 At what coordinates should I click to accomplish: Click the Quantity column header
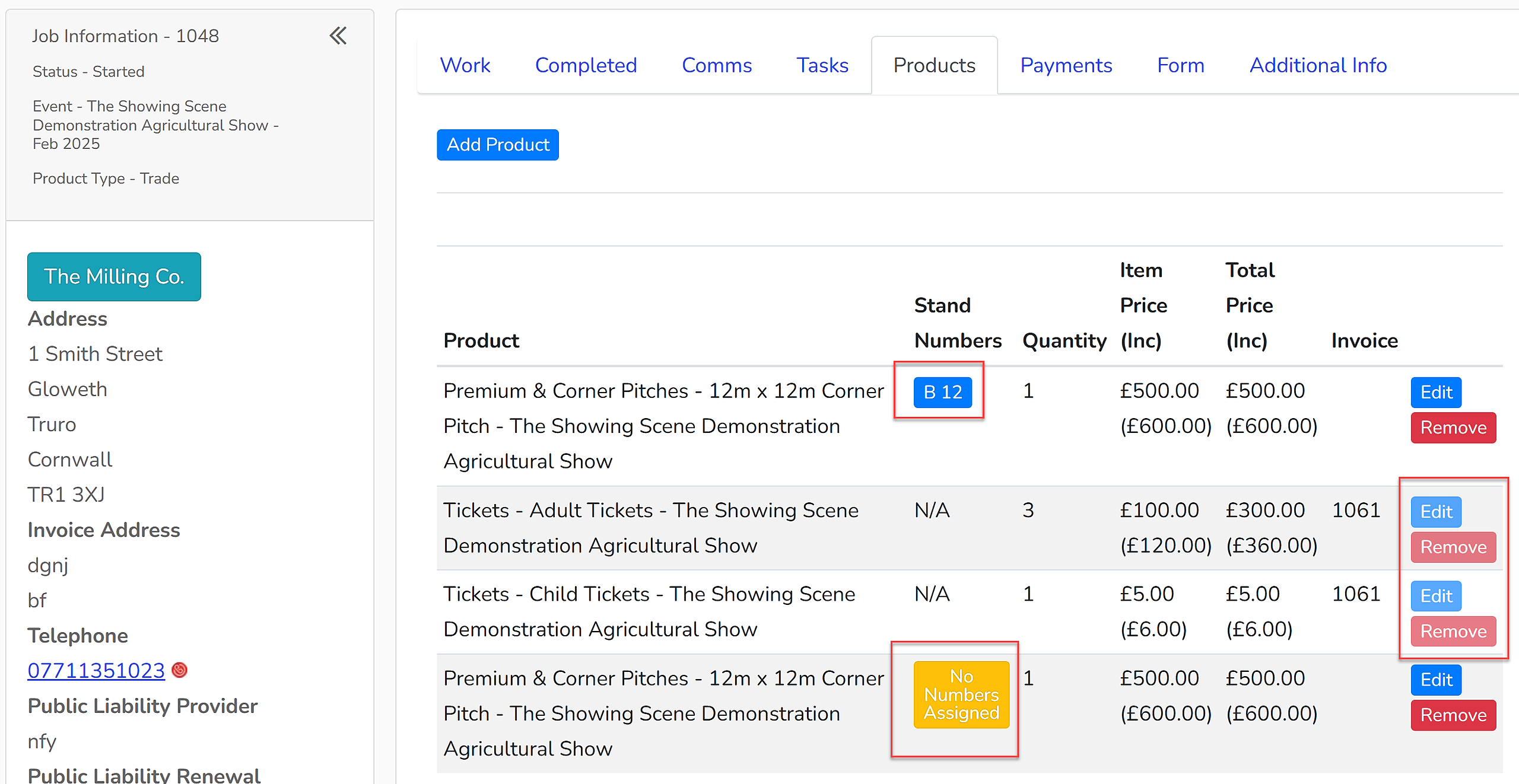click(1064, 341)
